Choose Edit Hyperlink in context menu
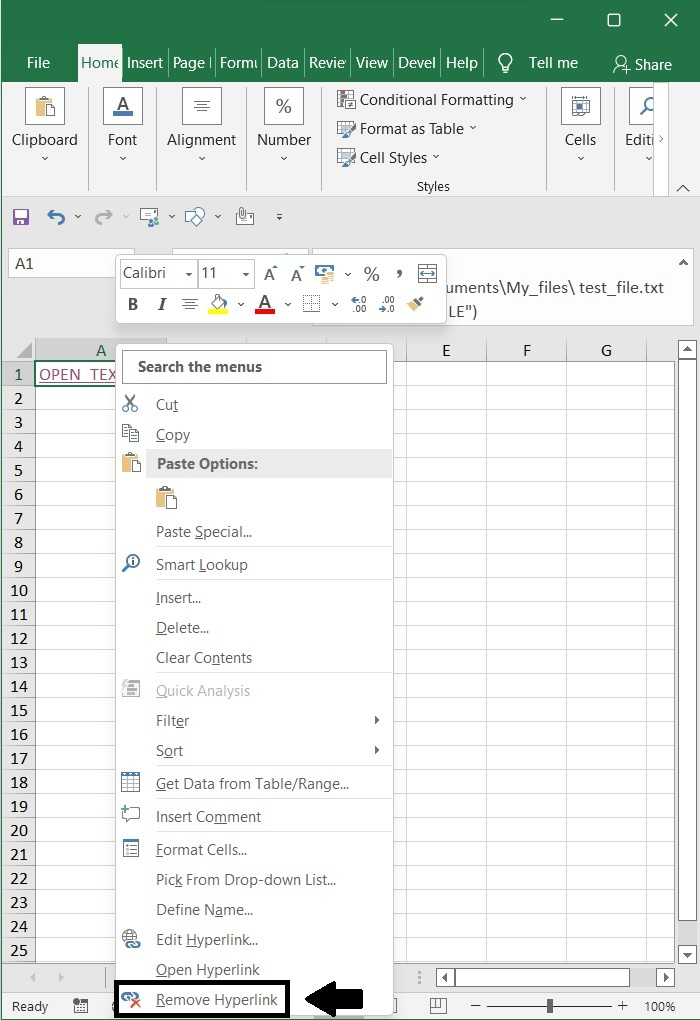This screenshot has width=700, height=1020. [x=254, y=939]
